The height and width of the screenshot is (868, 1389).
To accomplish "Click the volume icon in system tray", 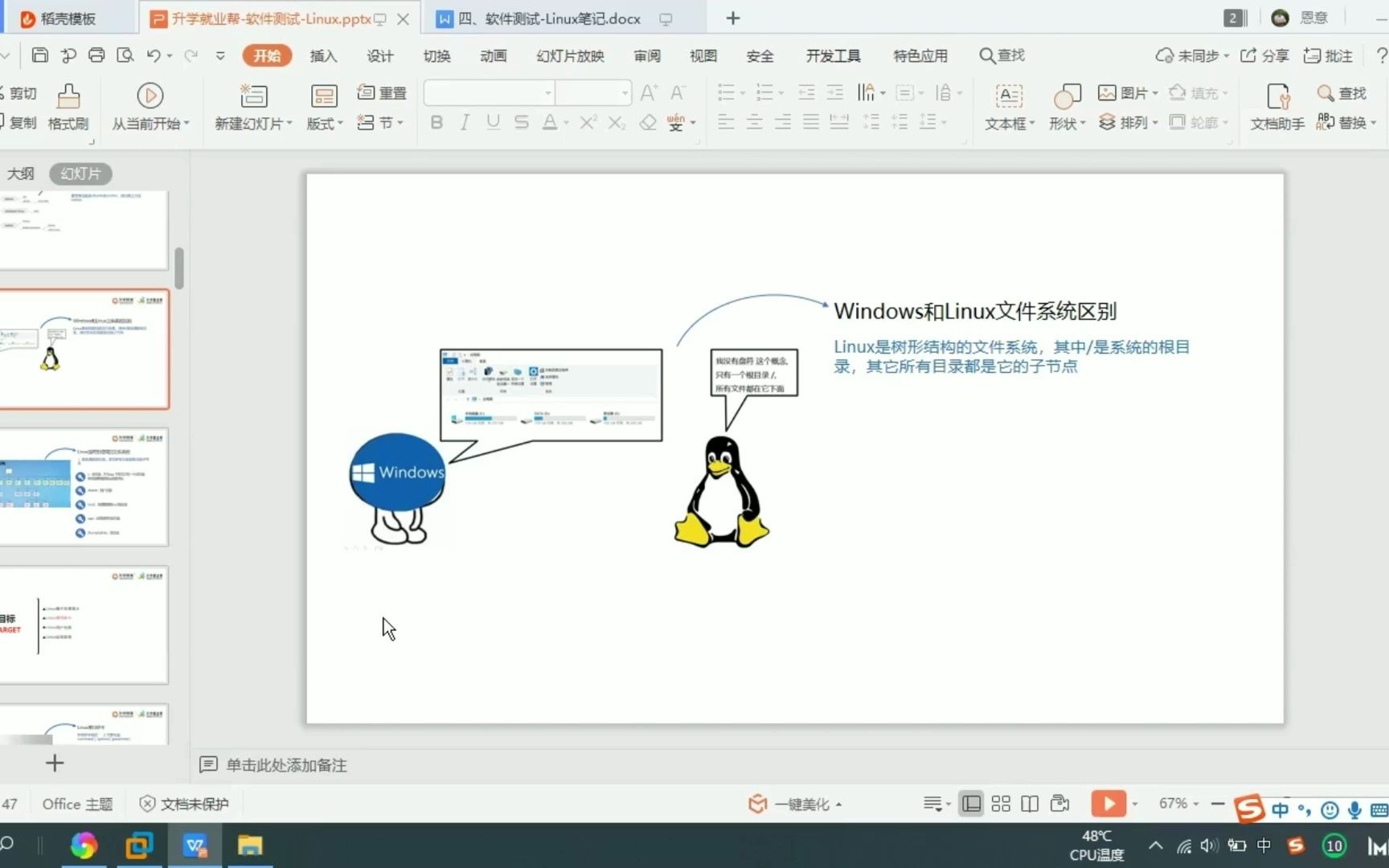I will 1208,845.
